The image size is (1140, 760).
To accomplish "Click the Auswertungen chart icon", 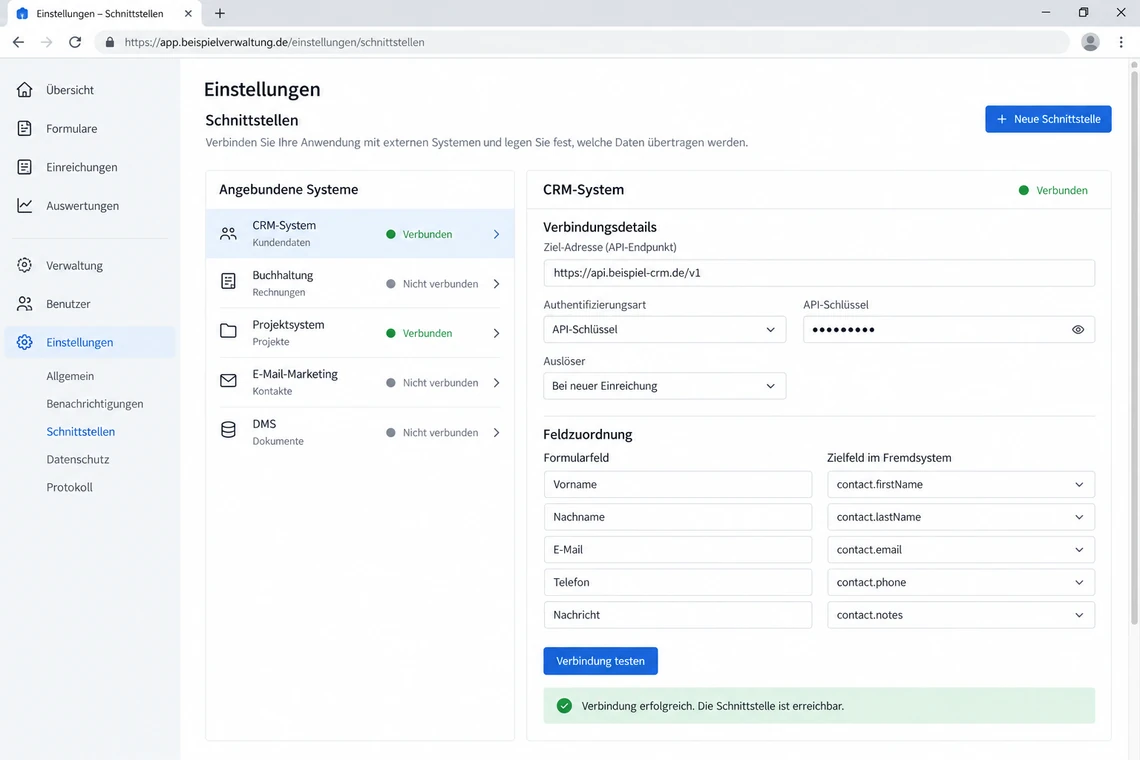I will pyautogui.click(x=25, y=205).
